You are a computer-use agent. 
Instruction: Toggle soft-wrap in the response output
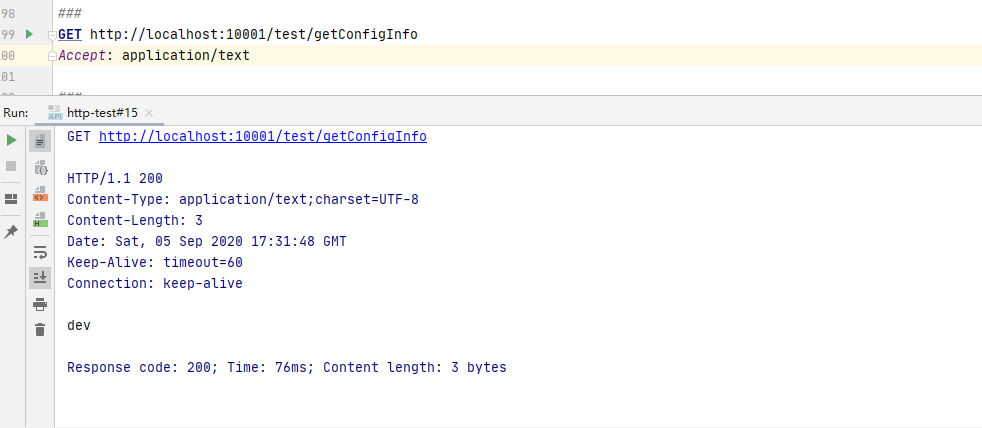pyautogui.click(x=40, y=251)
